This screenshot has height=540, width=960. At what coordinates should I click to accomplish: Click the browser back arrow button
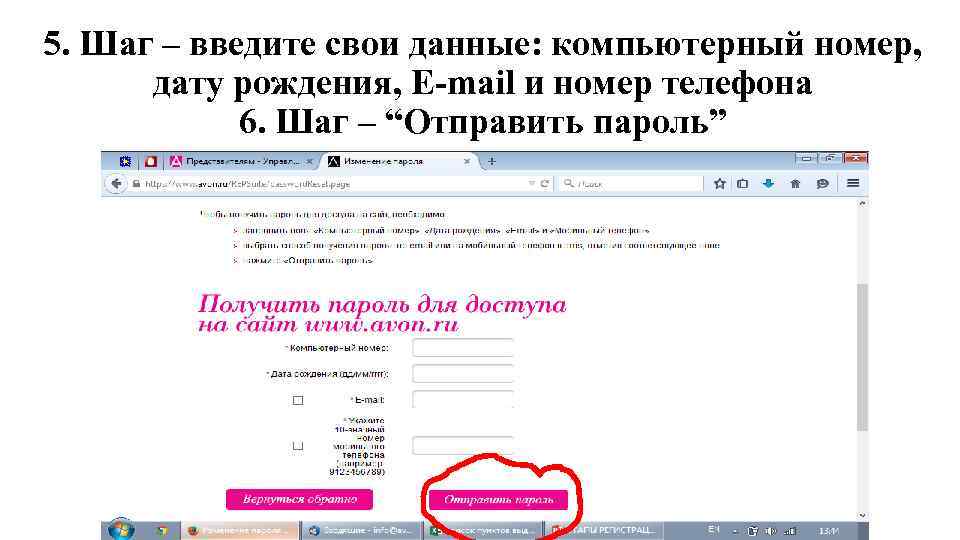(x=116, y=184)
